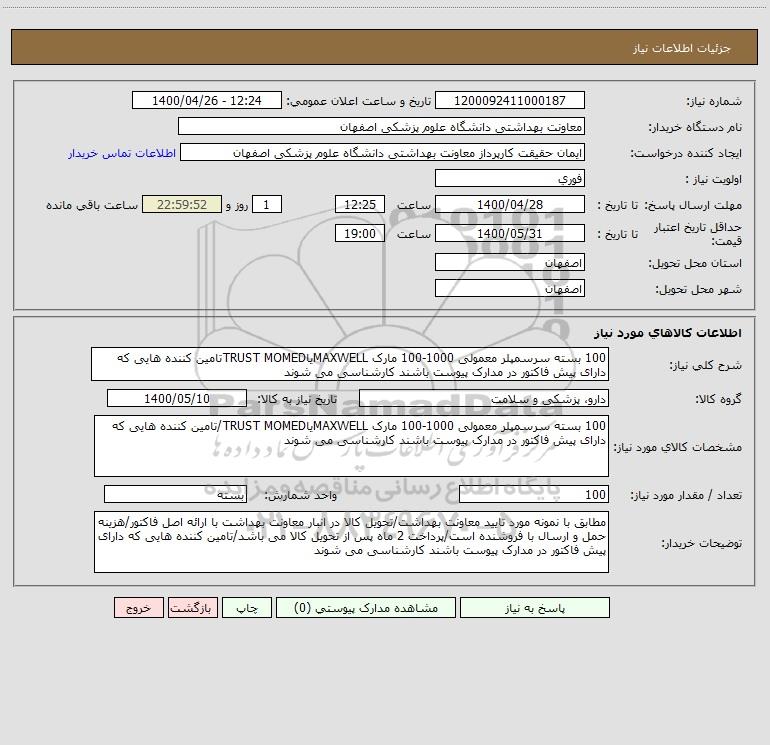Click the شهر محل تحویل field

(x=510, y=288)
